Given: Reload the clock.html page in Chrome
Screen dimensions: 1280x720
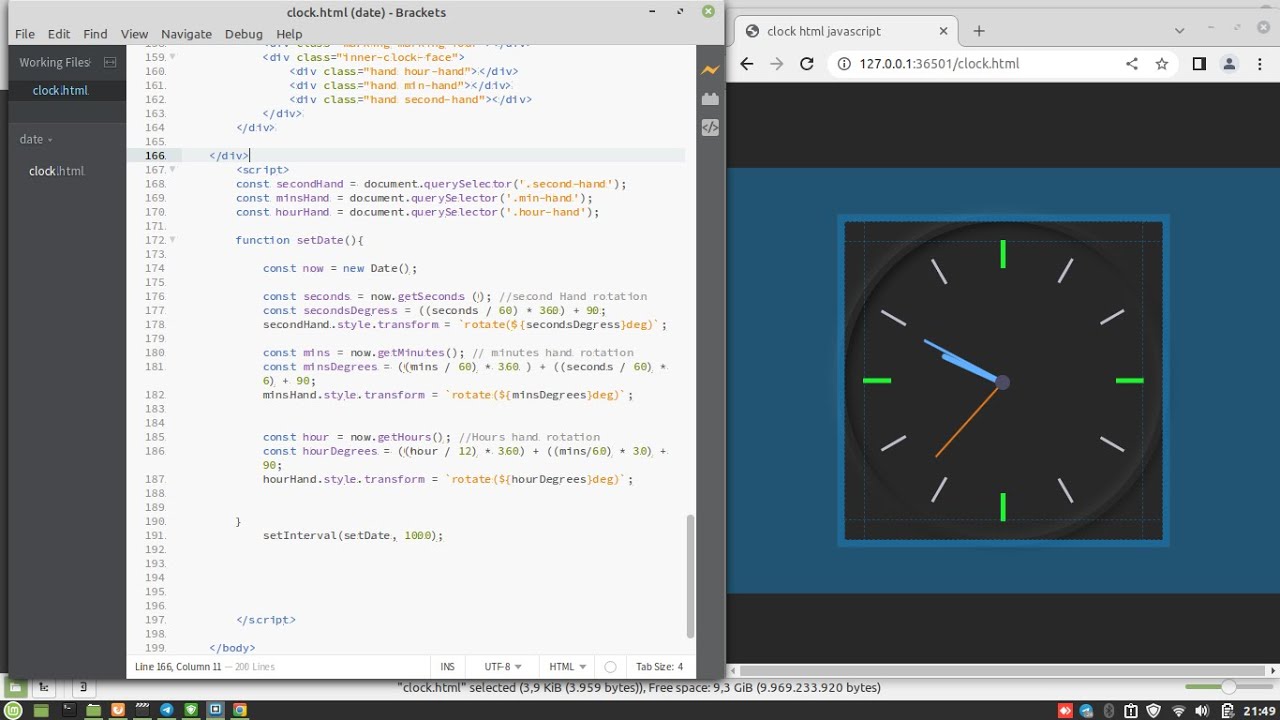Looking at the screenshot, I should 807,64.
